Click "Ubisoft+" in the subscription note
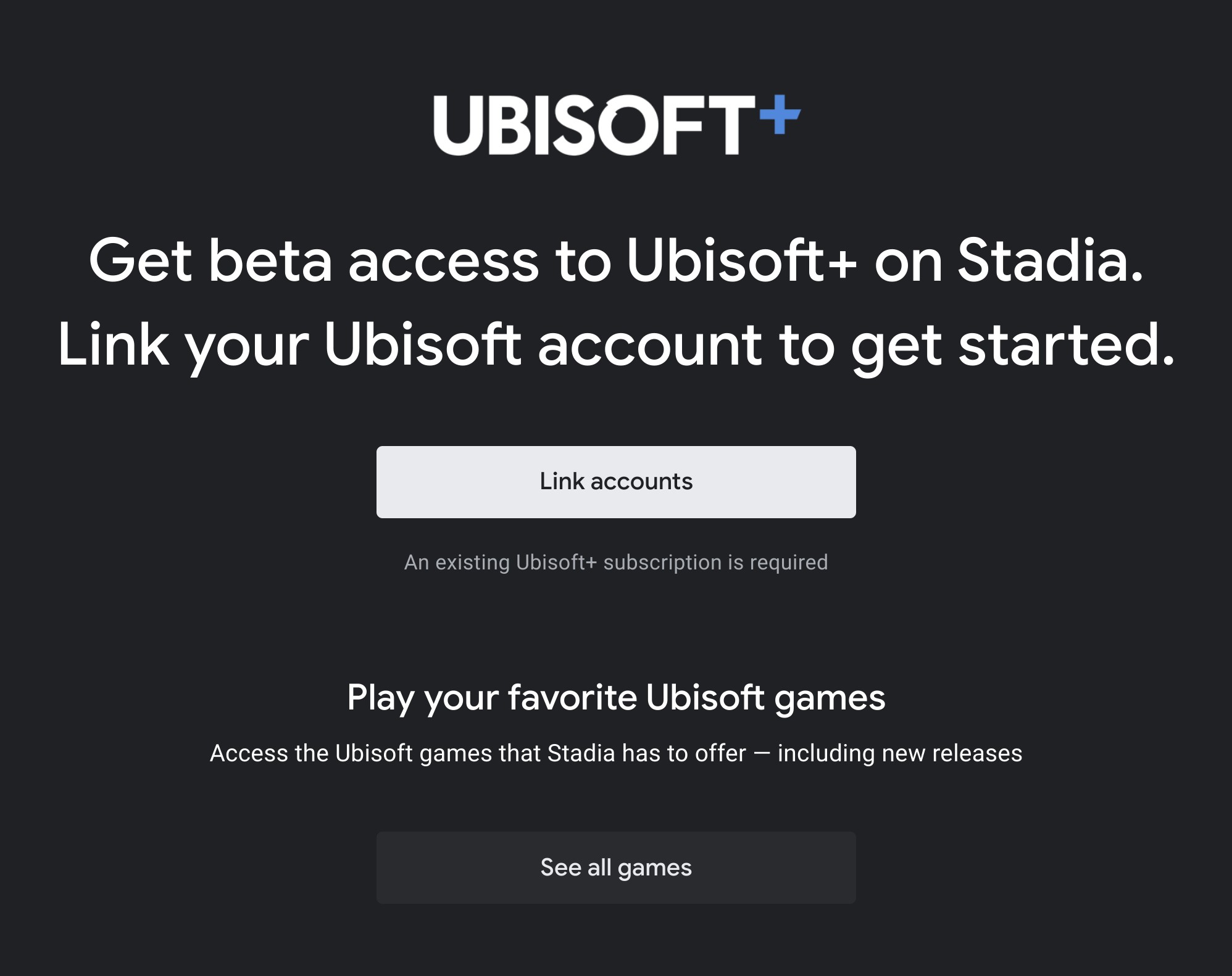 point(556,563)
